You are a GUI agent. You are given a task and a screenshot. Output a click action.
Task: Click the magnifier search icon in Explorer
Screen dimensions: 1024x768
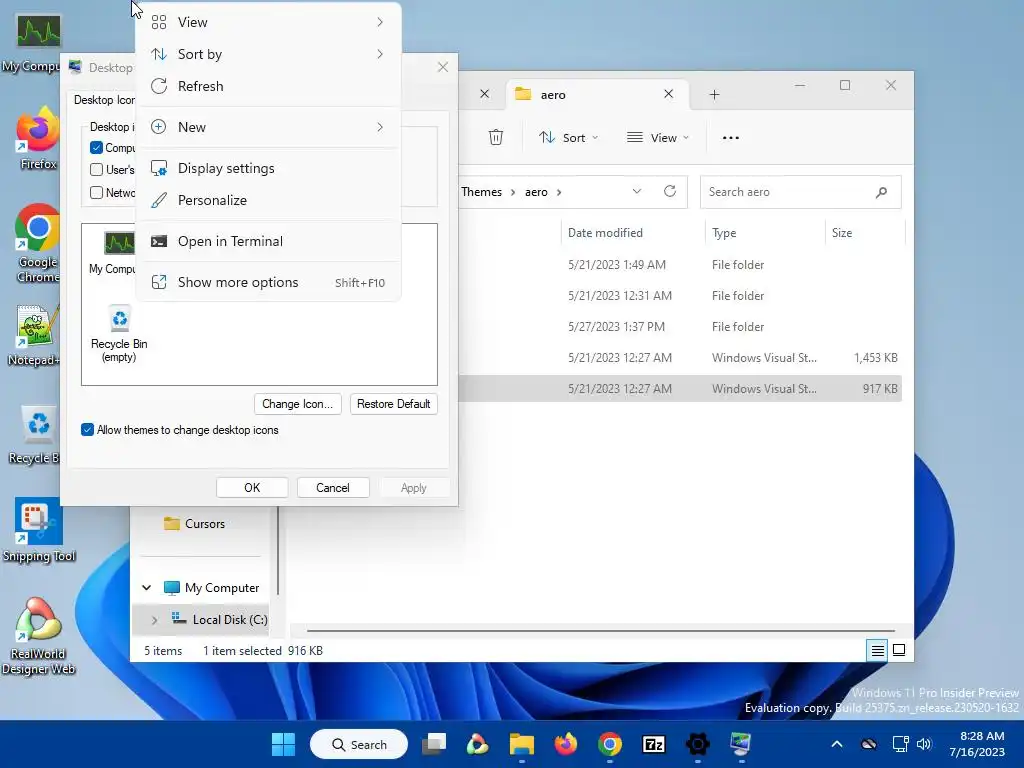[x=882, y=192]
